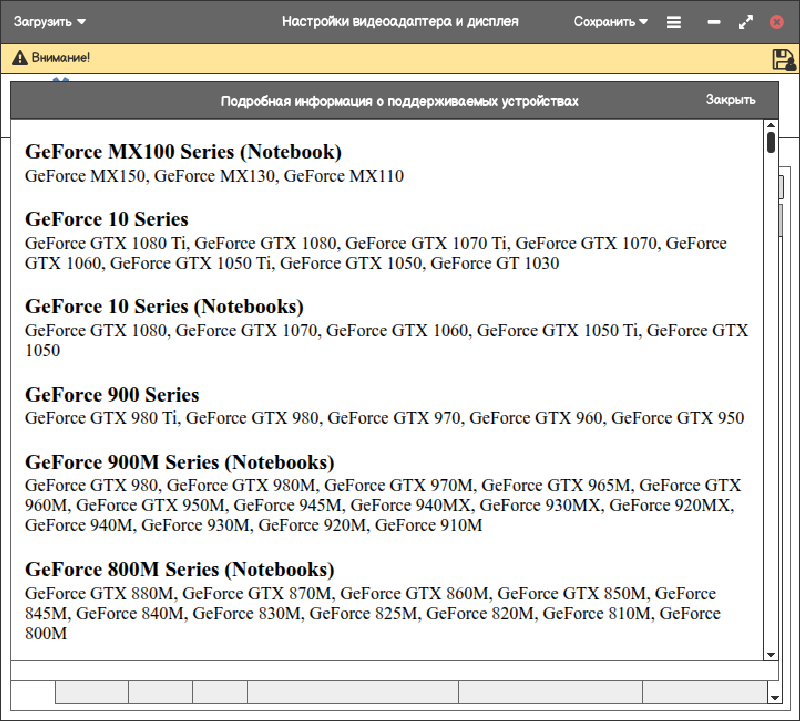Click the panel title Подробная информация о поддерживаемых устройствах
This screenshot has width=800, height=721.
(x=399, y=101)
